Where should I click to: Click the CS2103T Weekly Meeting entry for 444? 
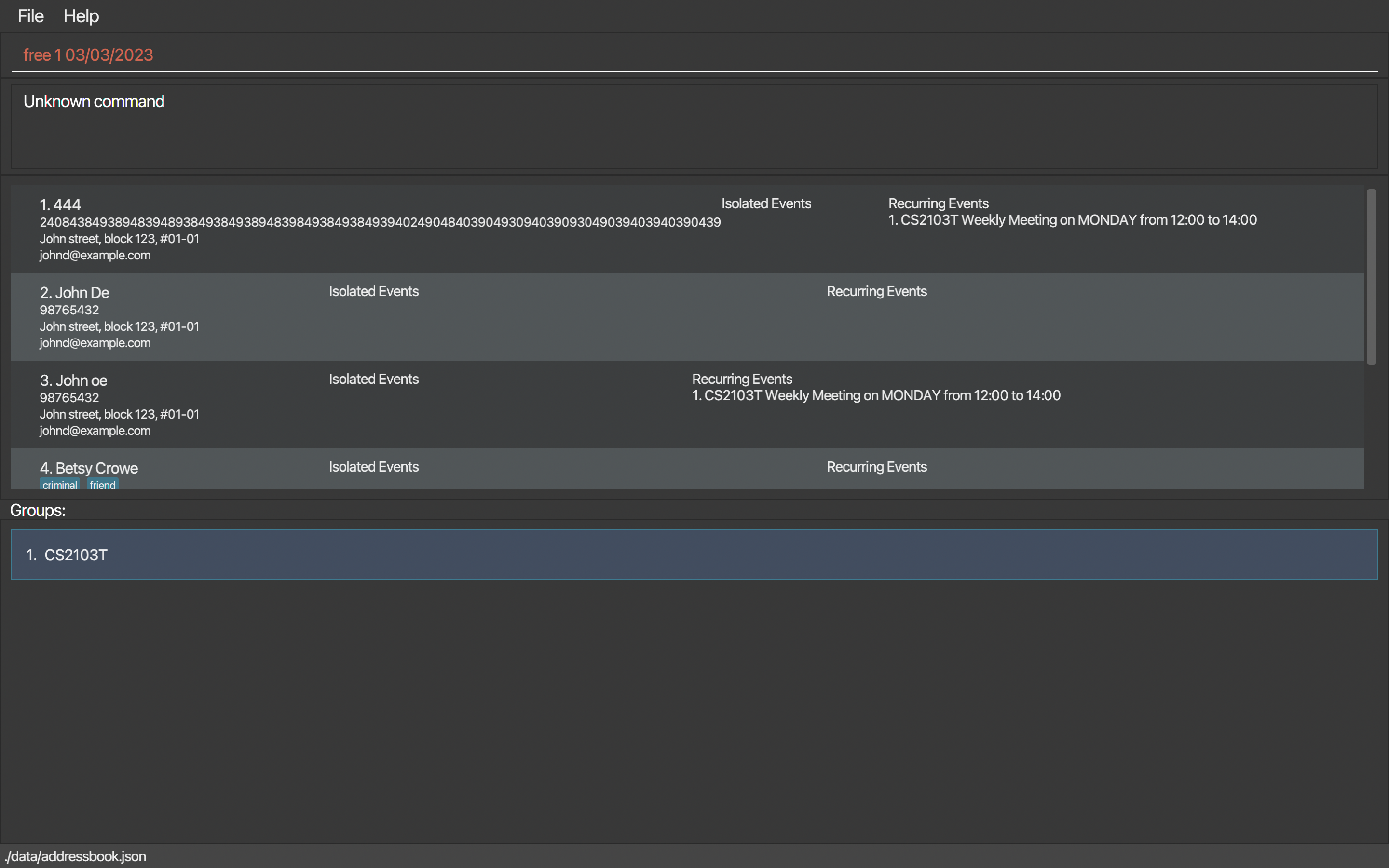point(1072,220)
